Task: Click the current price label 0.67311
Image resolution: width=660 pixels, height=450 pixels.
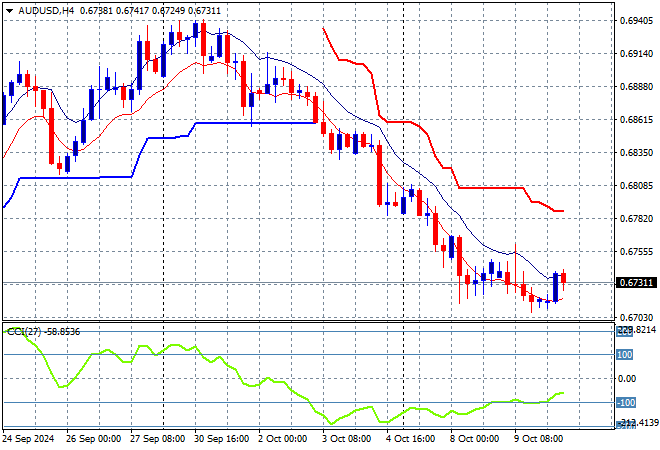Action: [x=635, y=283]
